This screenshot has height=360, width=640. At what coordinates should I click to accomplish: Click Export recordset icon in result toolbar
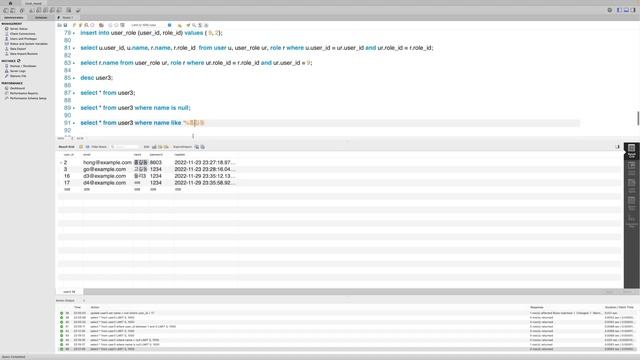pos(197,147)
